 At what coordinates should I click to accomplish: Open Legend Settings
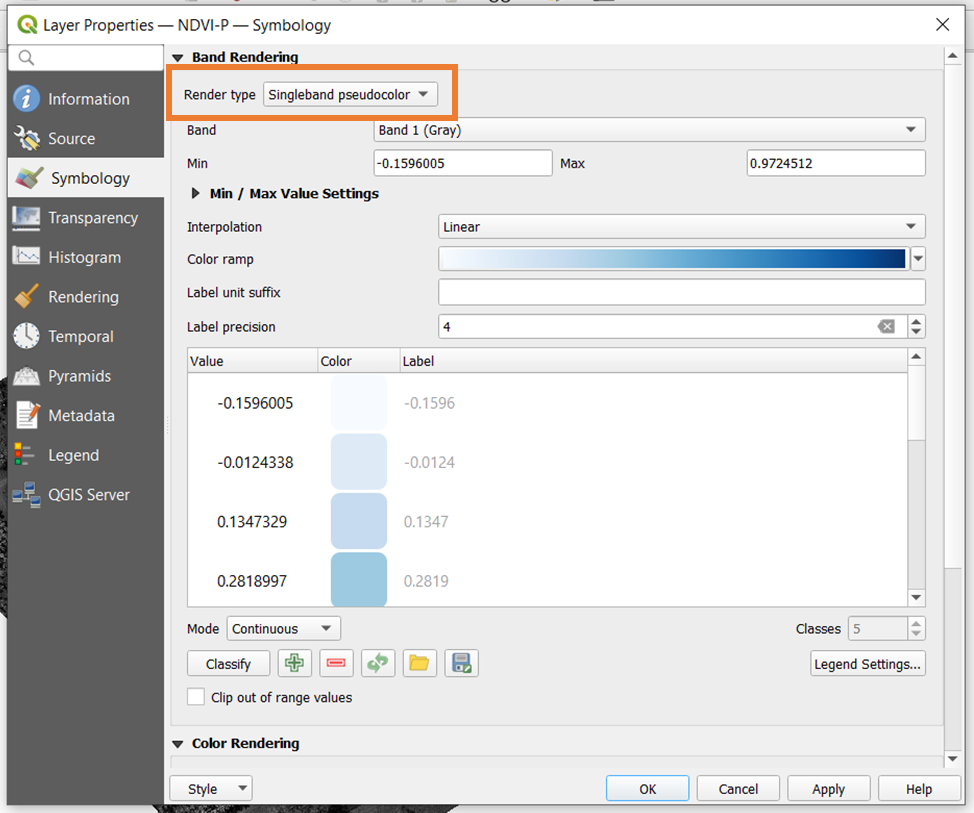868,663
